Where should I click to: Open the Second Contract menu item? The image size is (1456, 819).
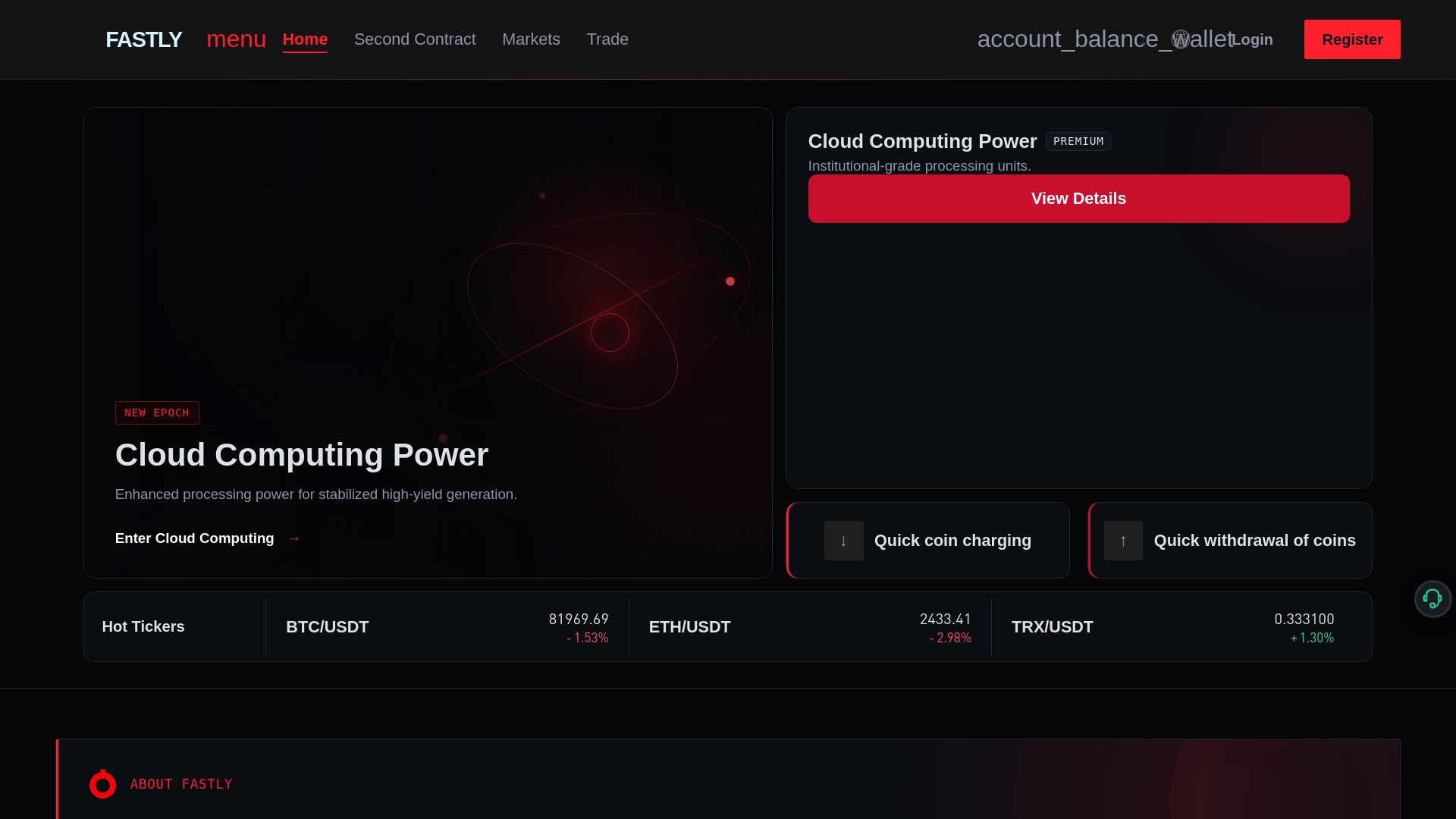[415, 39]
